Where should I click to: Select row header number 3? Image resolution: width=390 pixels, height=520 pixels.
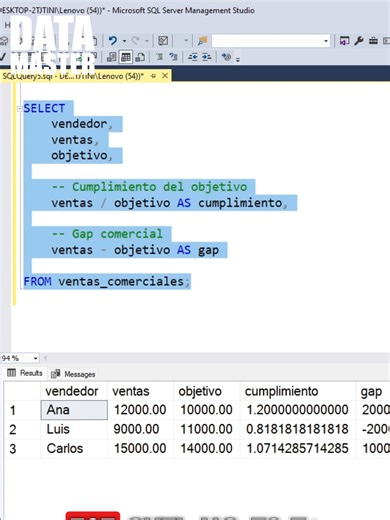pyautogui.click(x=22, y=449)
